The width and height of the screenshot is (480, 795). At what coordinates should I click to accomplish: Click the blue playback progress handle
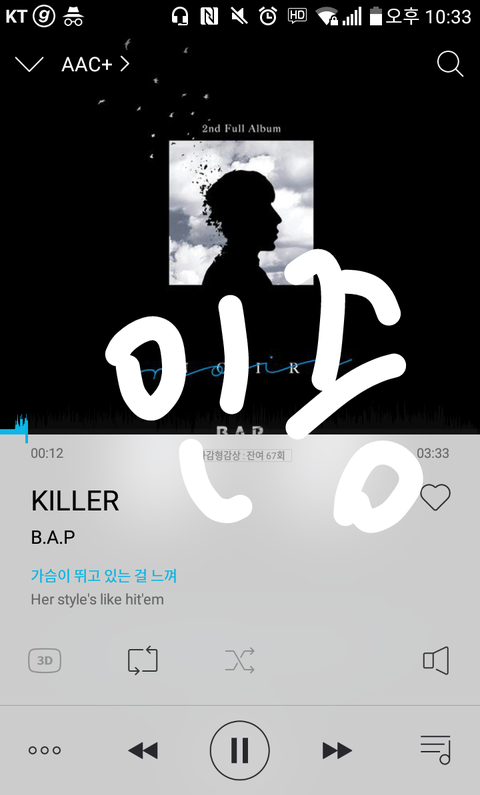click(23, 430)
